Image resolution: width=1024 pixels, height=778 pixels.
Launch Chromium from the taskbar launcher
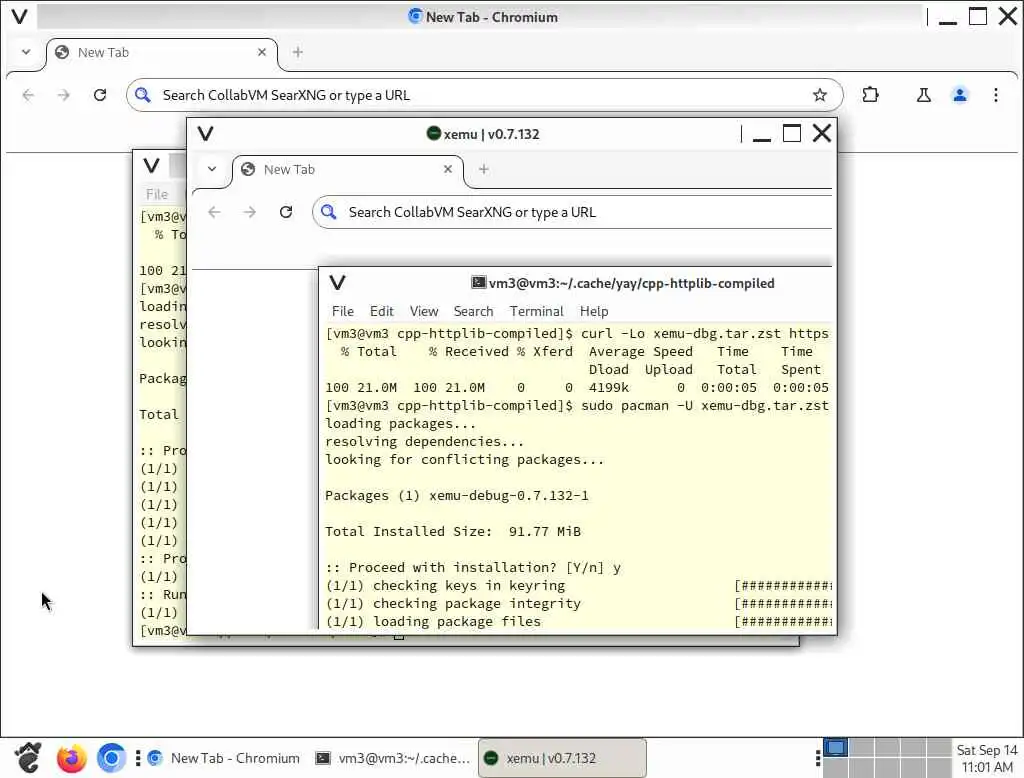(x=111, y=758)
